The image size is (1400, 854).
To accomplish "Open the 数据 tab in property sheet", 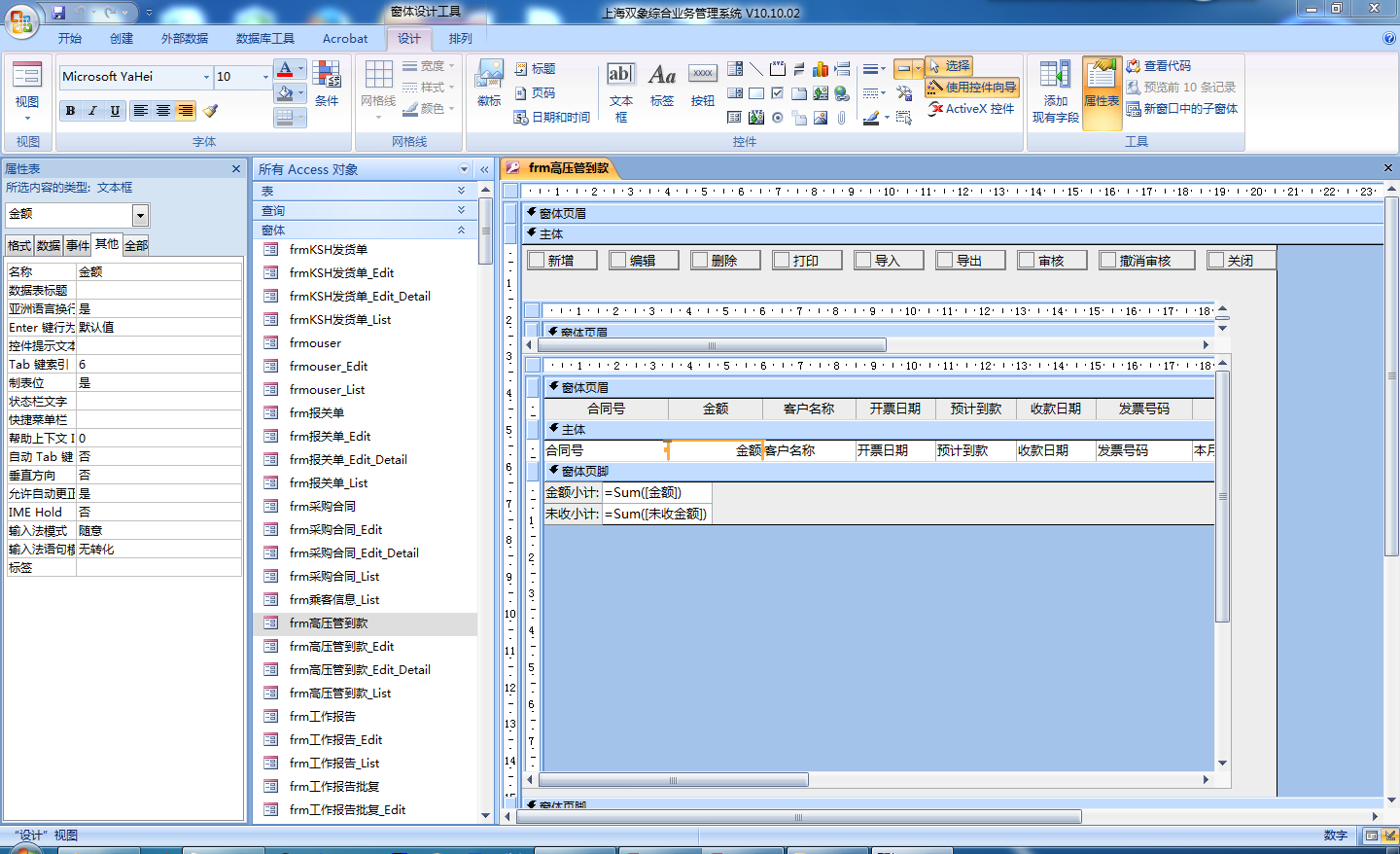I will (x=49, y=246).
